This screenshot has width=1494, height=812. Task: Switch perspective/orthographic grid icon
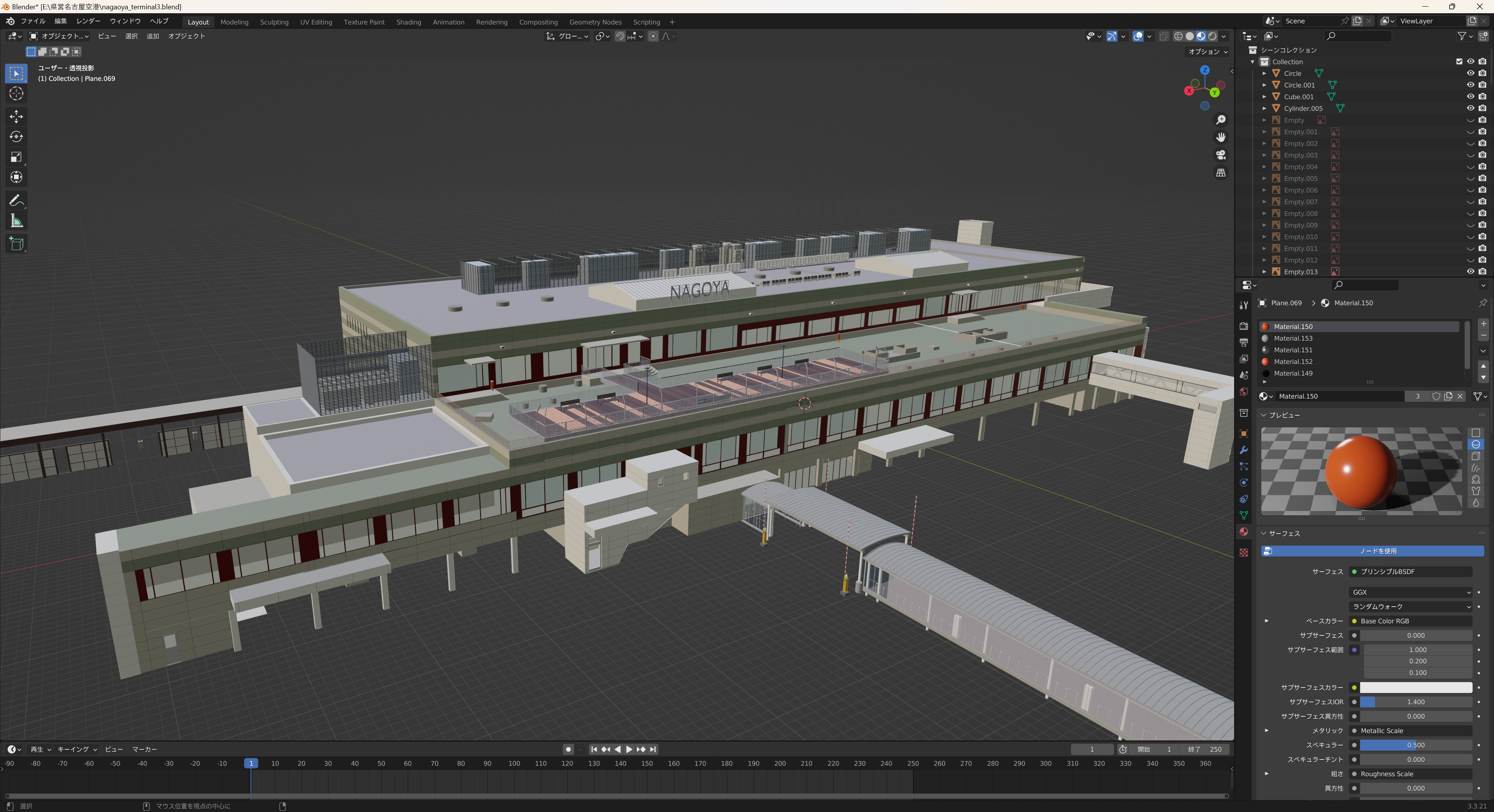(x=1221, y=173)
